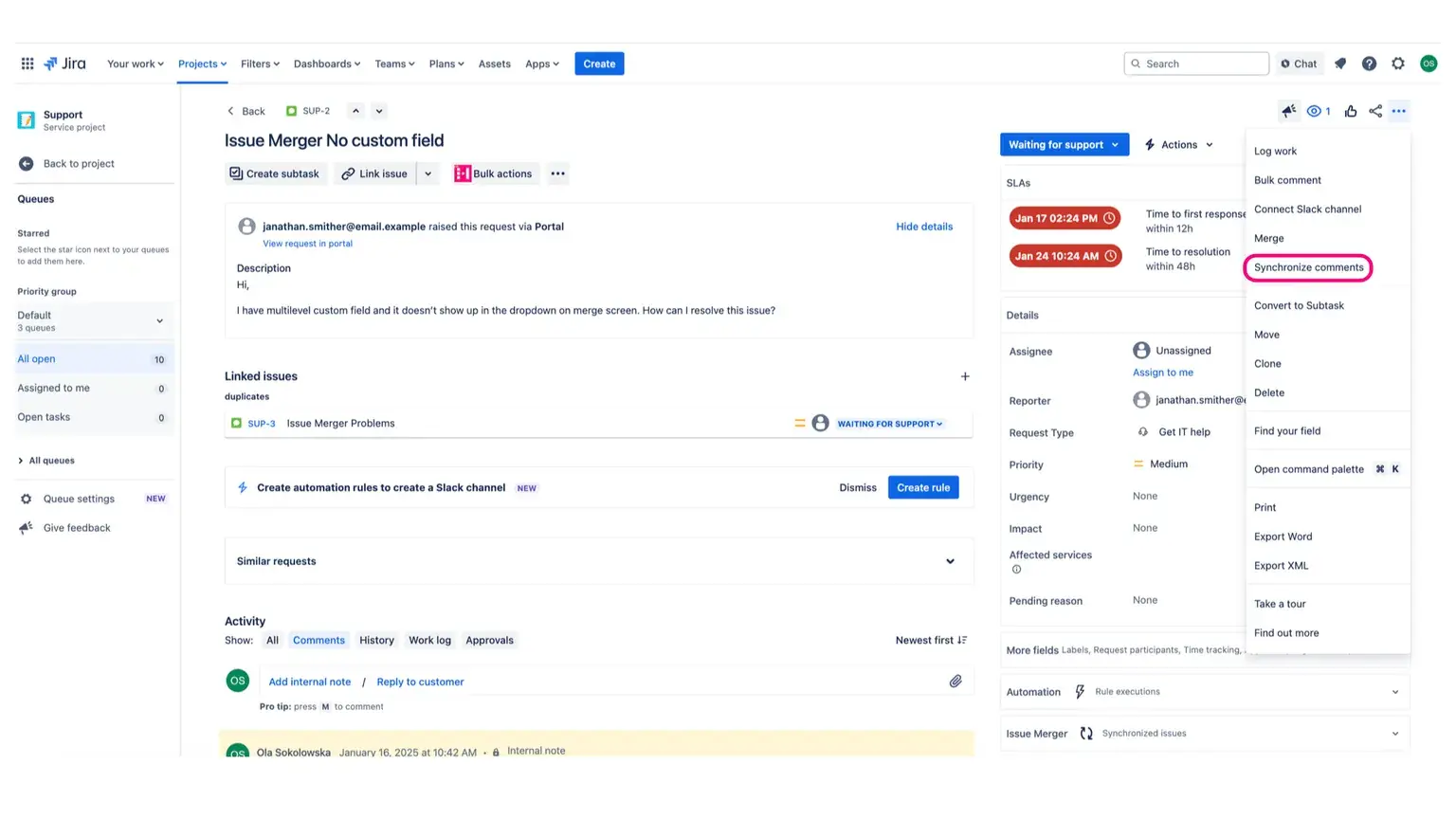This screenshot has width=1456, height=819.
Task: Click the Create rule button
Action: coord(922,487)
